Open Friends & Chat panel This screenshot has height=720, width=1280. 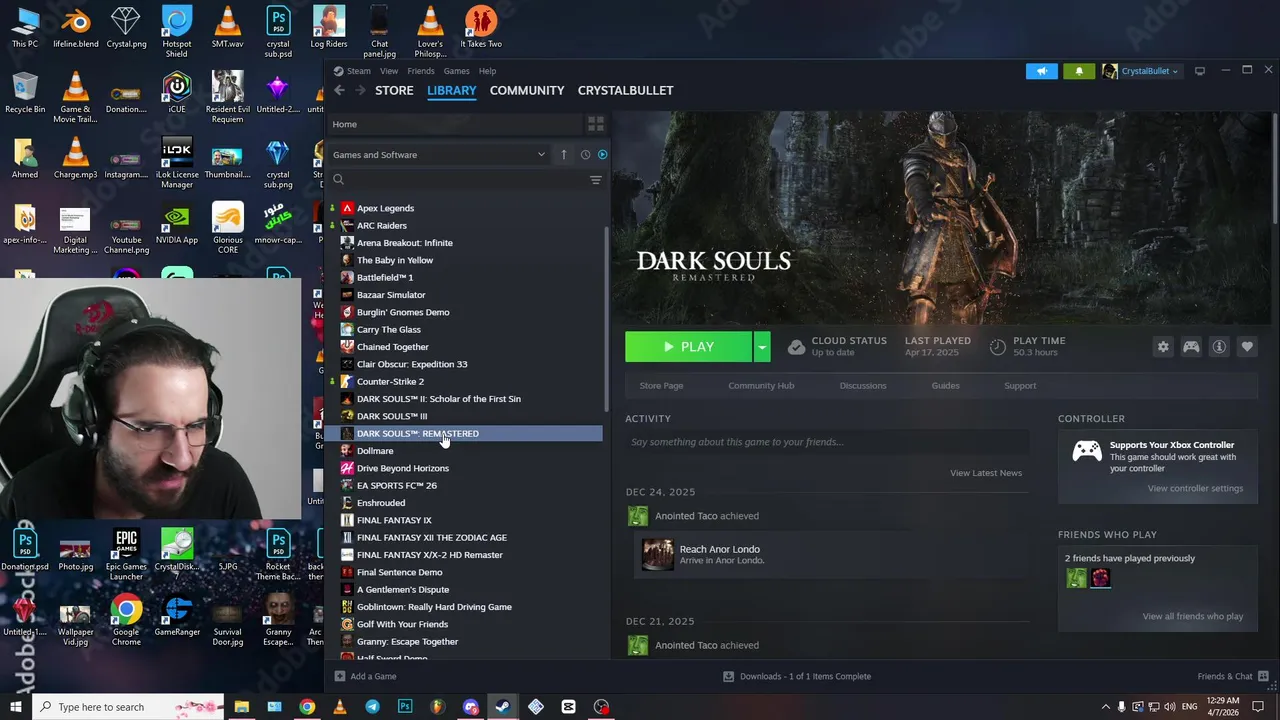(x=1233, y=676)
